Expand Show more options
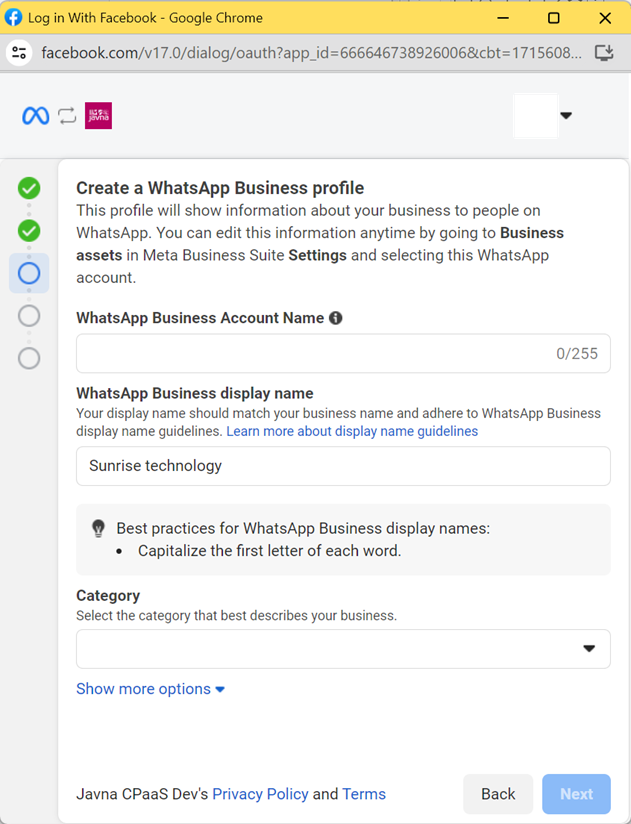 click(x=150, y=689)
